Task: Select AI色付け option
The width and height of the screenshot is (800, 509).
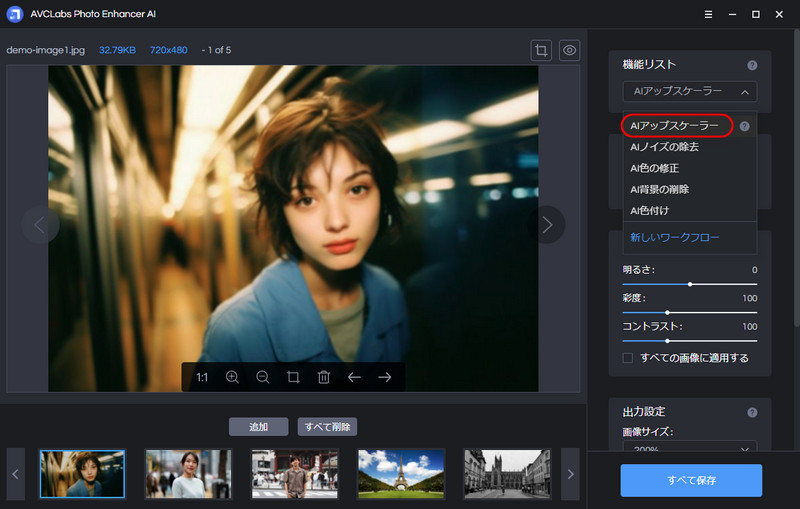Action: [x=649, y=211]
